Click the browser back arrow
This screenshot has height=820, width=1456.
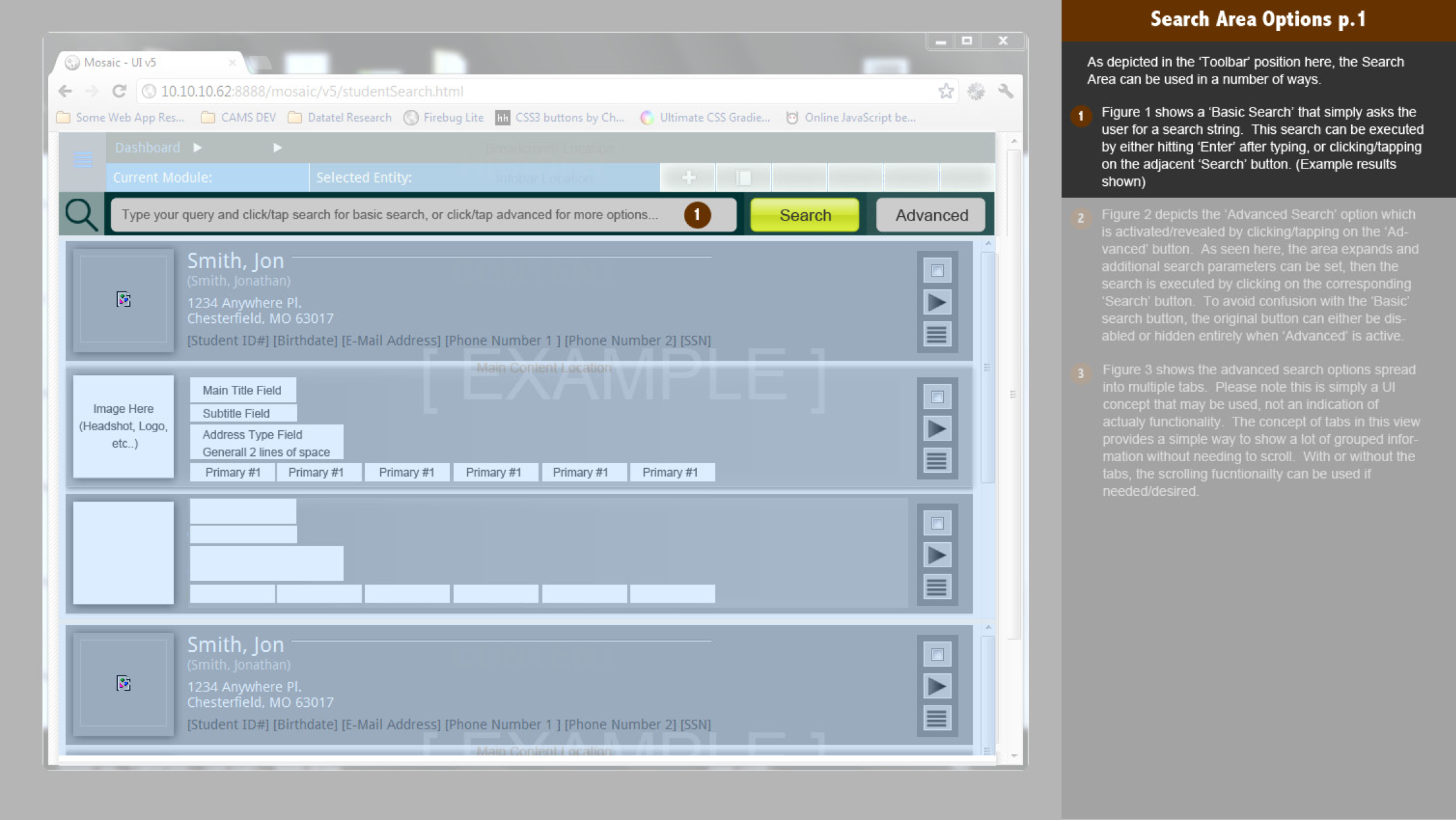[x=65, y=91]
